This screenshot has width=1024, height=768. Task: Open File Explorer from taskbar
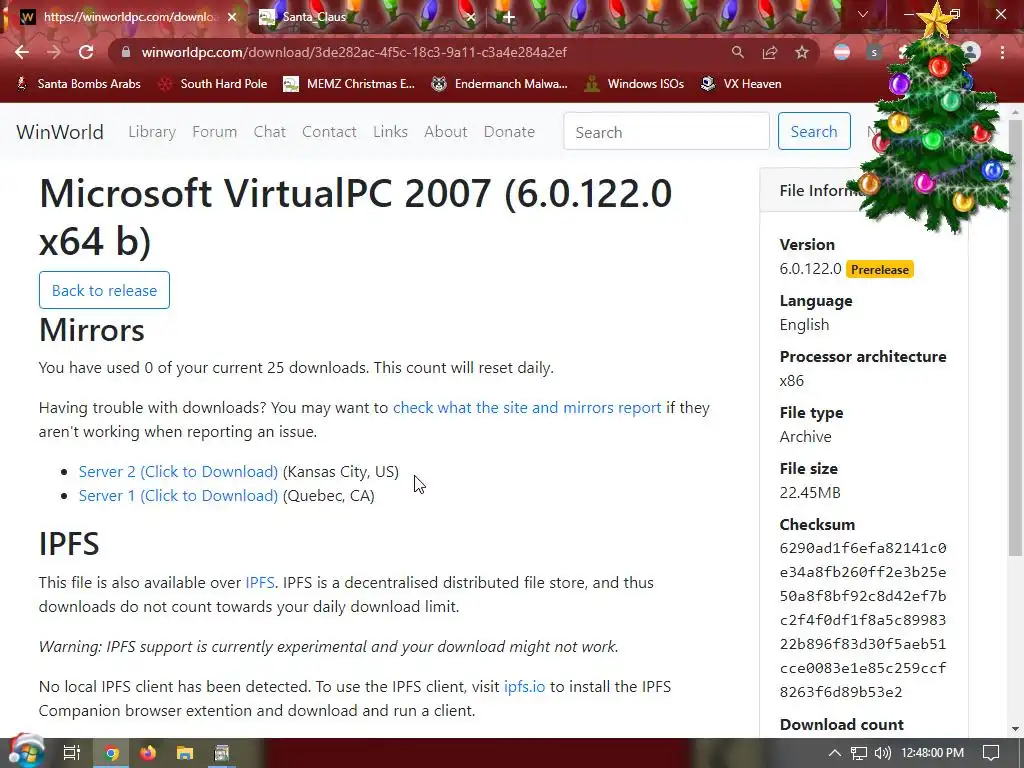click(x=185, y=753)
